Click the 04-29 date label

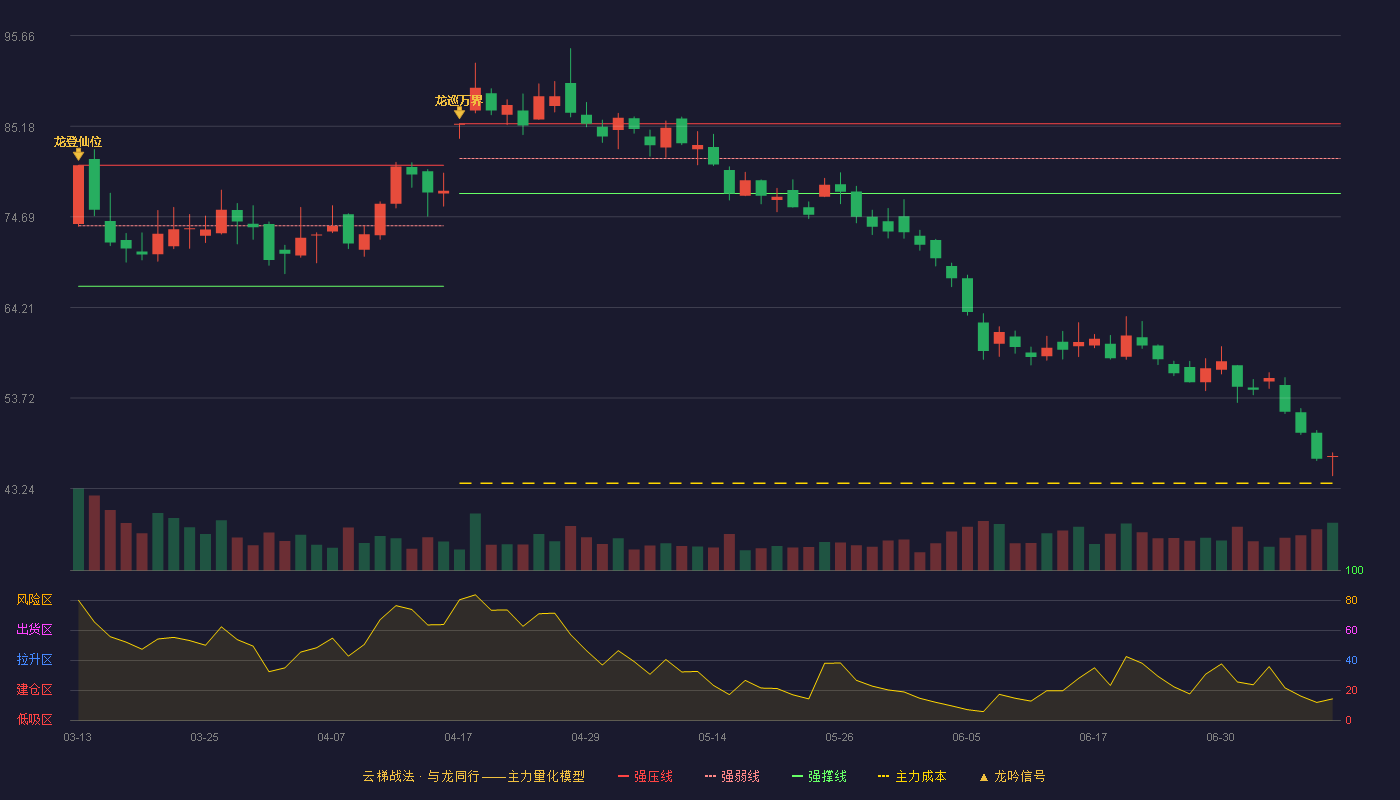pyautogui.click(x=585, y=737)
